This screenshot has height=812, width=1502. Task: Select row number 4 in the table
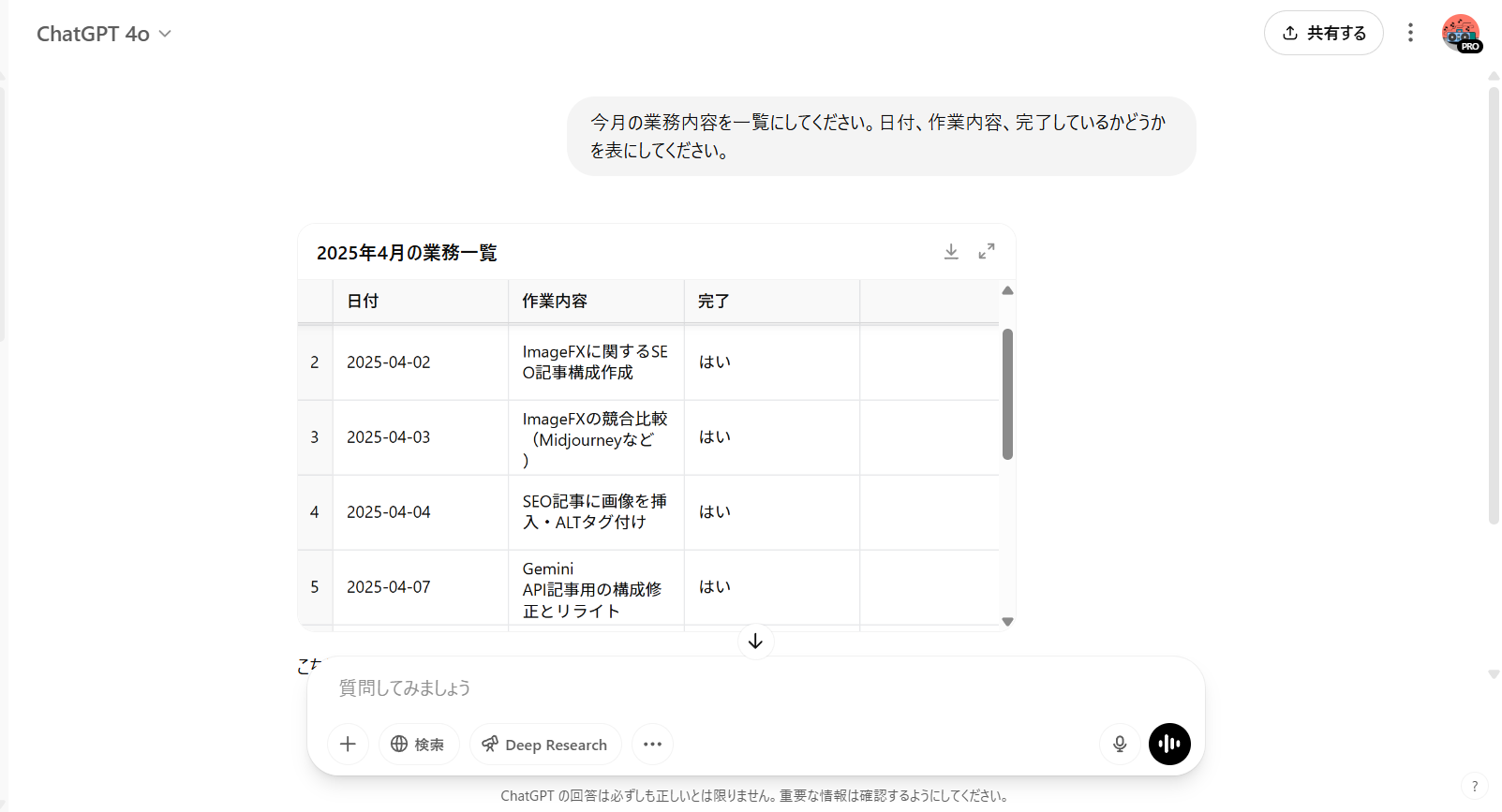[315, 512]
